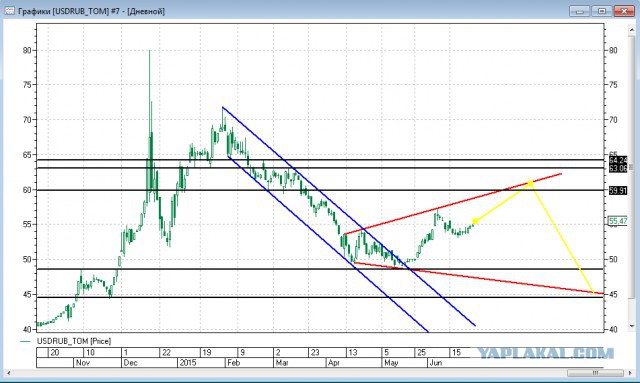Viewport: 640px width, 383px height.
Task: Click the USDRUB_TOM [Price] legend entry
Action: 74,341
